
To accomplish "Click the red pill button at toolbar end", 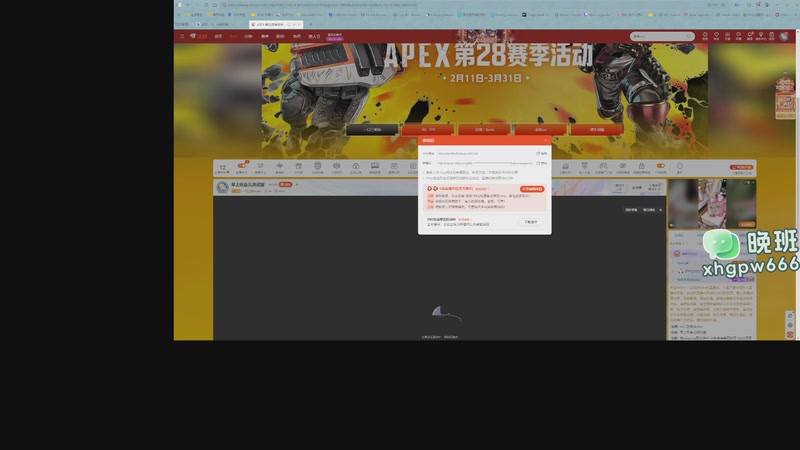I will [x=741, y=167].
